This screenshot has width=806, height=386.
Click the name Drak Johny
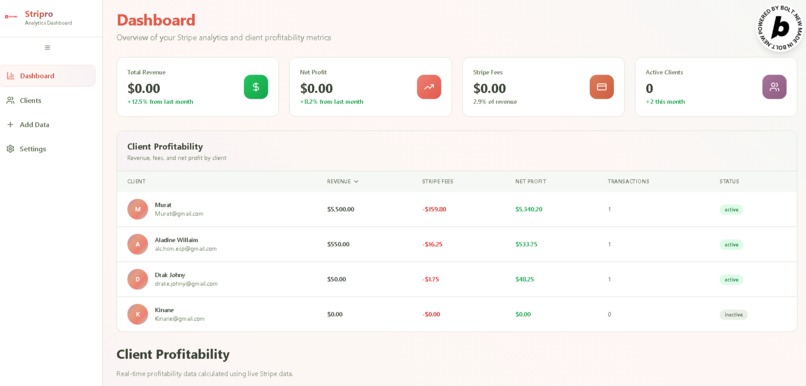click(170, 274)
